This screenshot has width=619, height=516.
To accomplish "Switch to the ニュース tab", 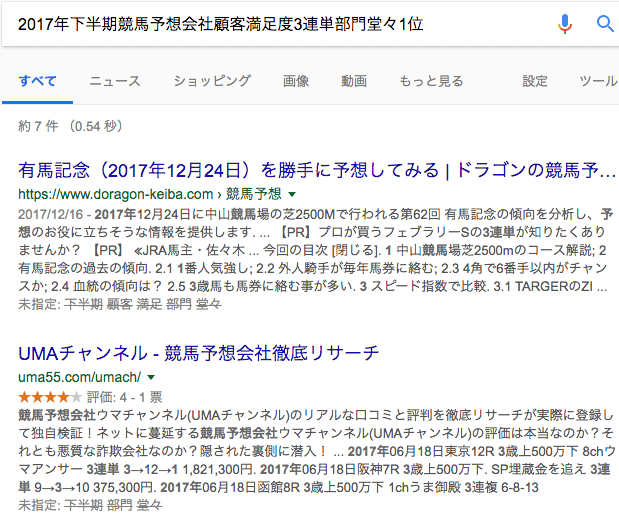I will click(115, 81).
